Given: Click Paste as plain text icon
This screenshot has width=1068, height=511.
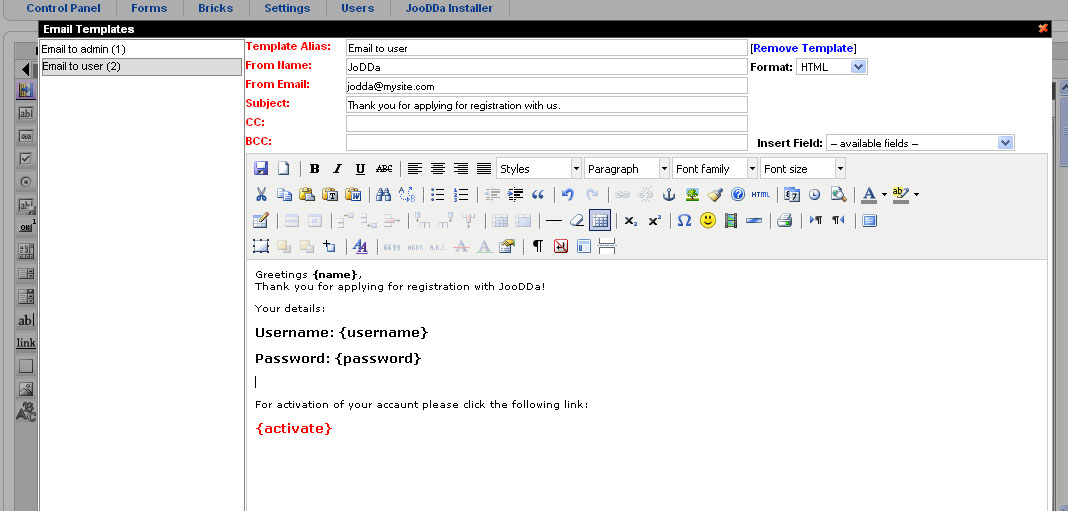Looking at the screenshot, I should coord(330,194).
